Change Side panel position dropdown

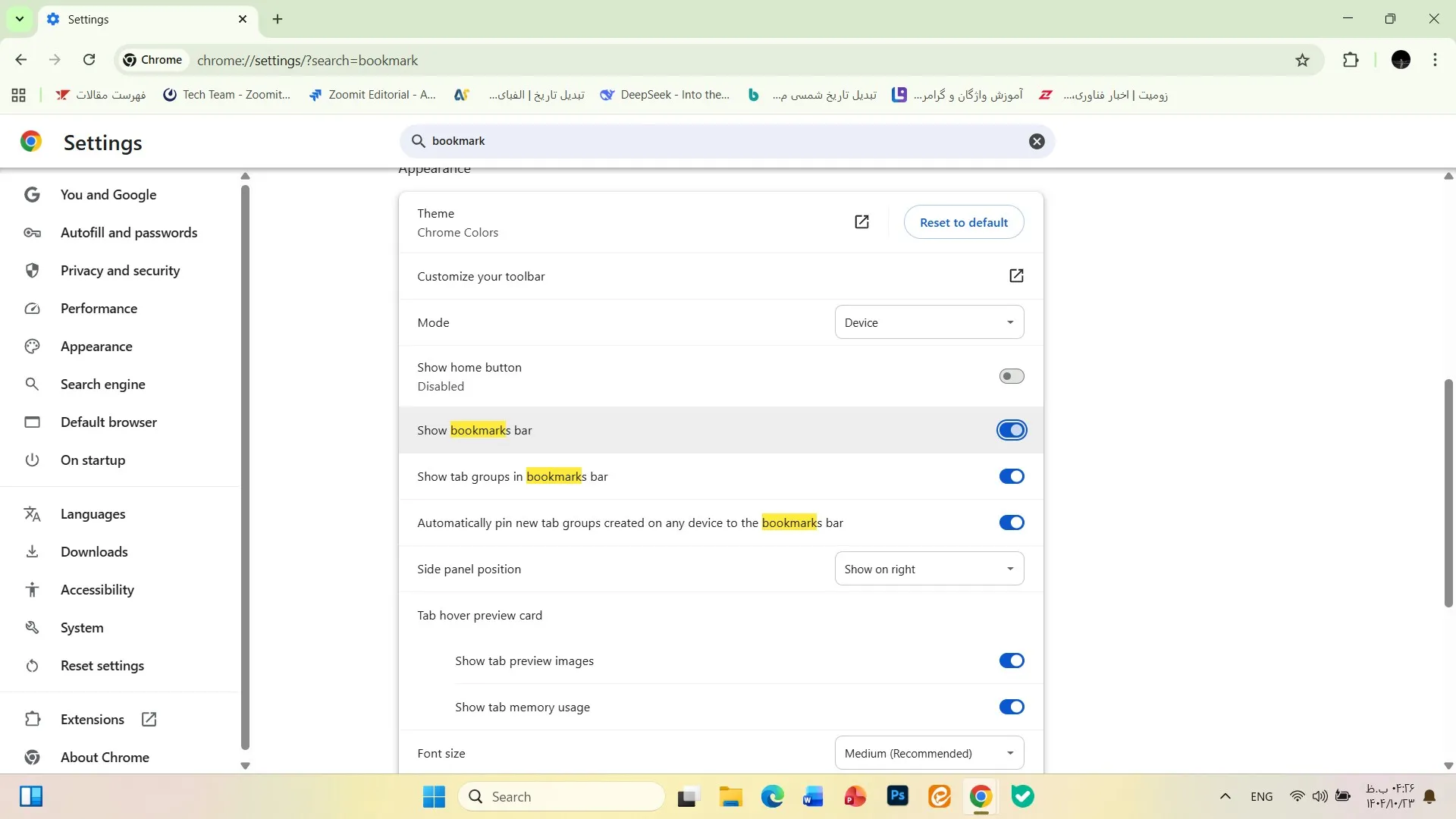[929, 568]
